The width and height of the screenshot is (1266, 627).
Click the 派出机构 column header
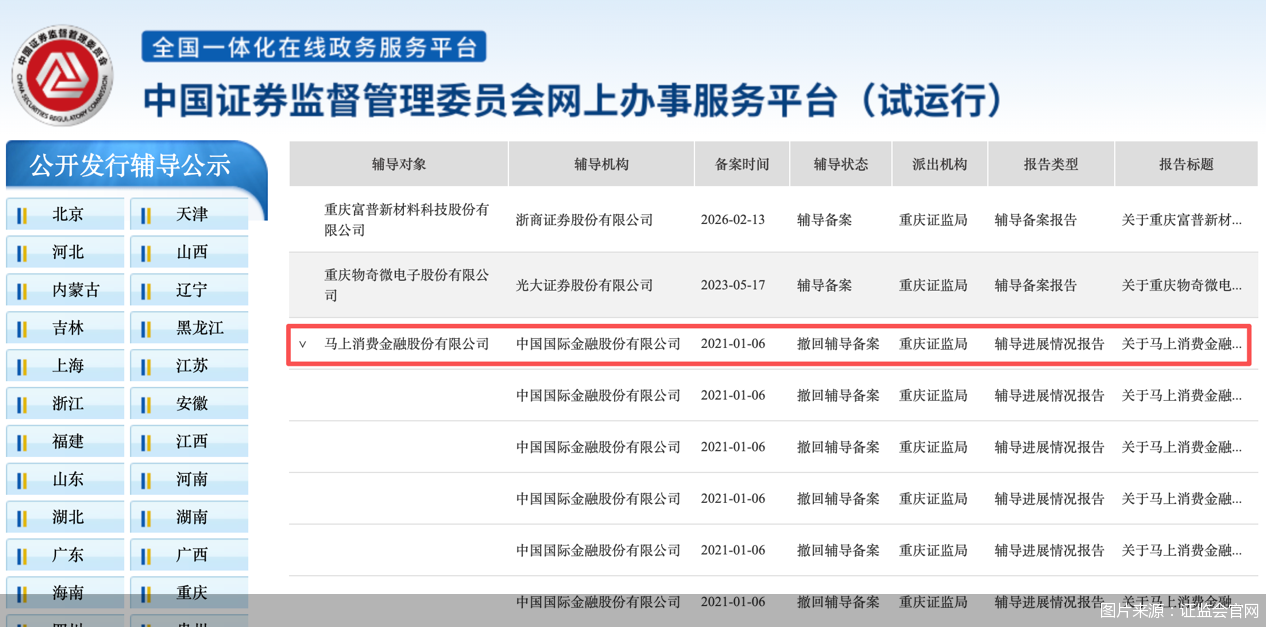[x=940, y=164]
